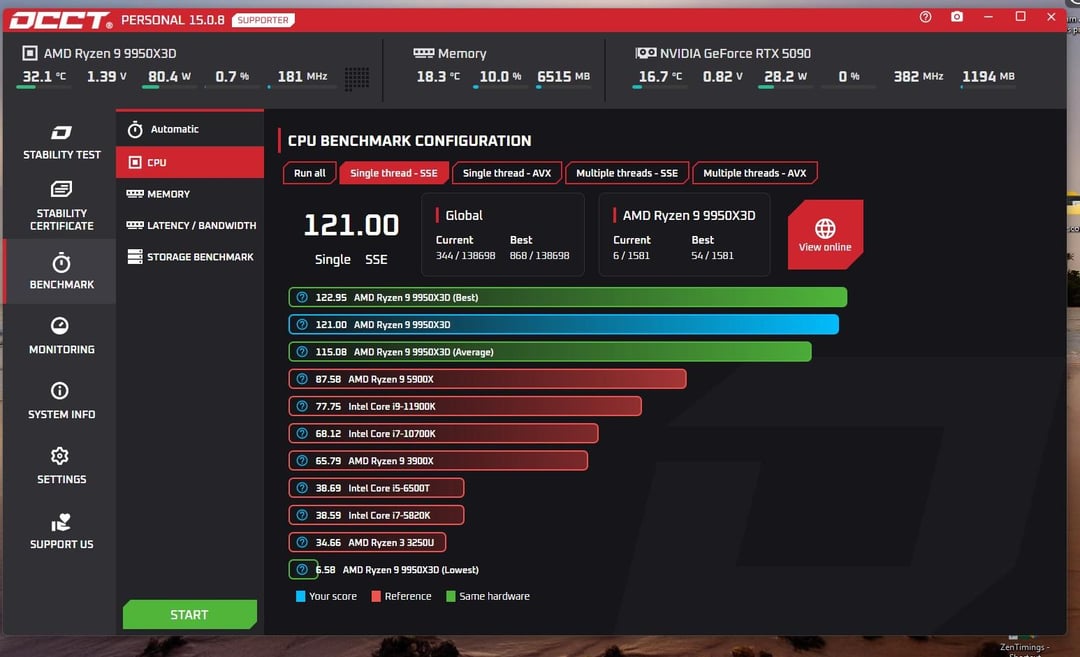Click the help question mark in title bar

point(925,17)
